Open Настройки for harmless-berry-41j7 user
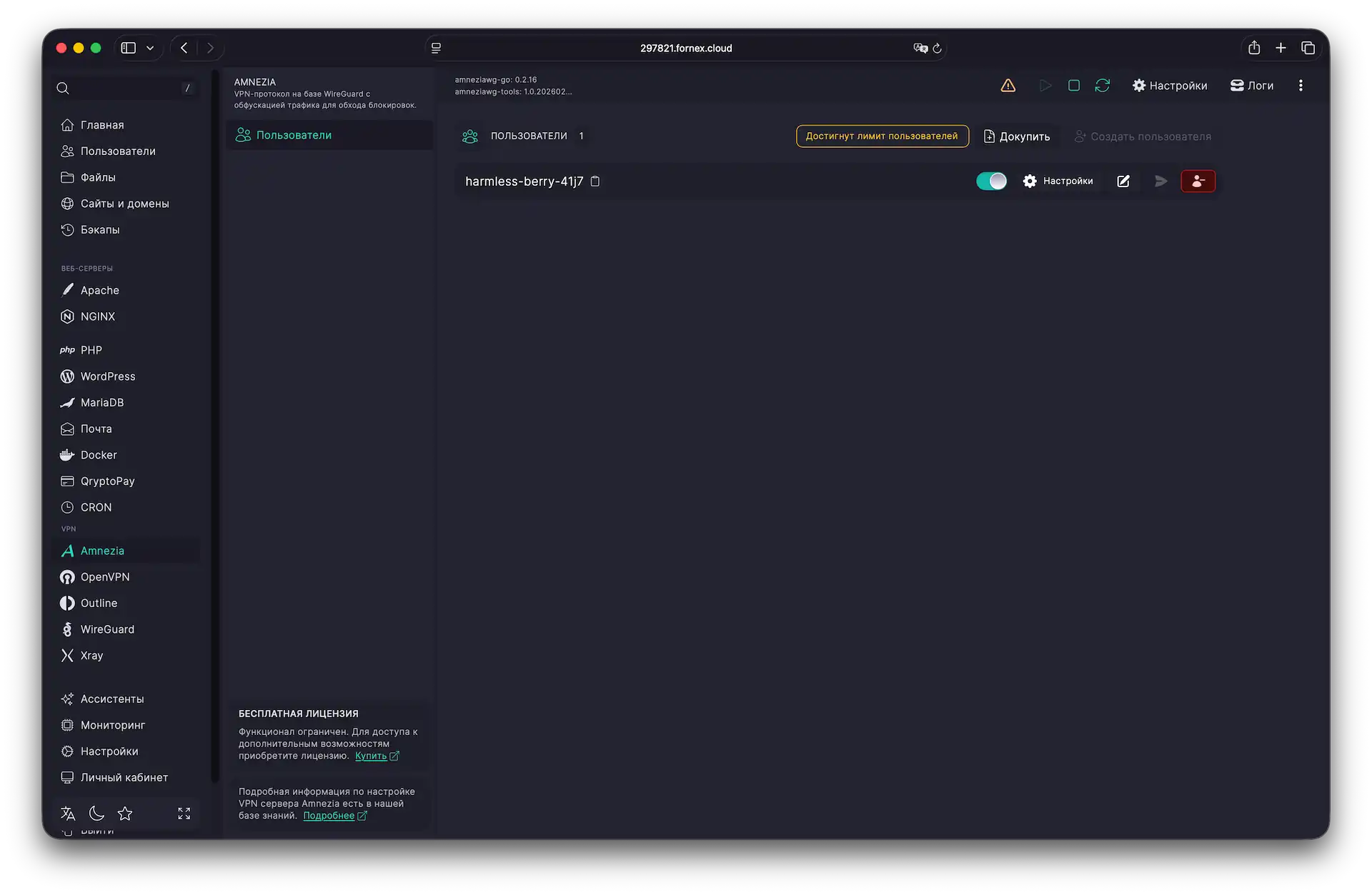The image size is (1372, 895). click(x=1058, y=181)
